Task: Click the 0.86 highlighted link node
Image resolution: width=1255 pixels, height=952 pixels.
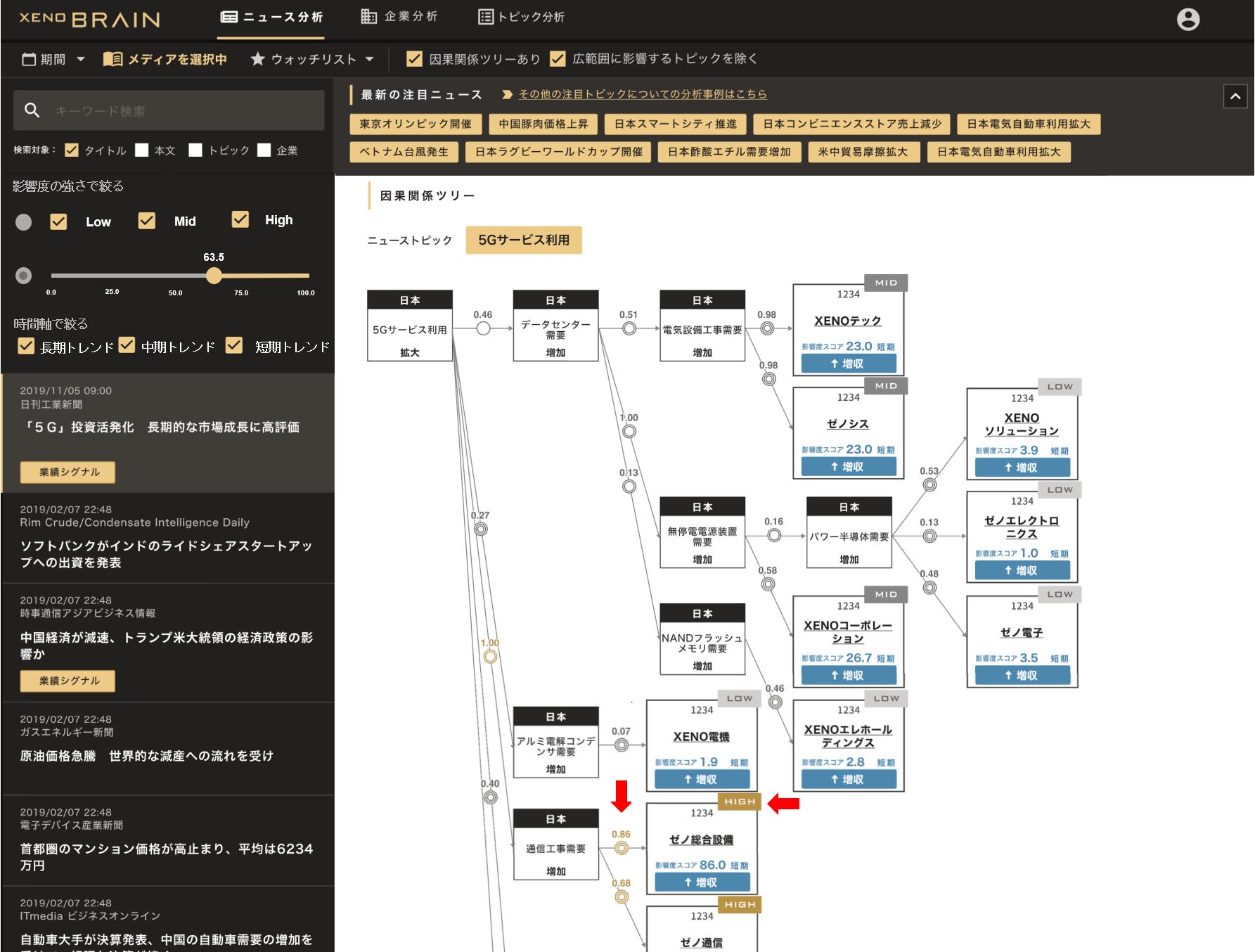Action: point(621,848)
